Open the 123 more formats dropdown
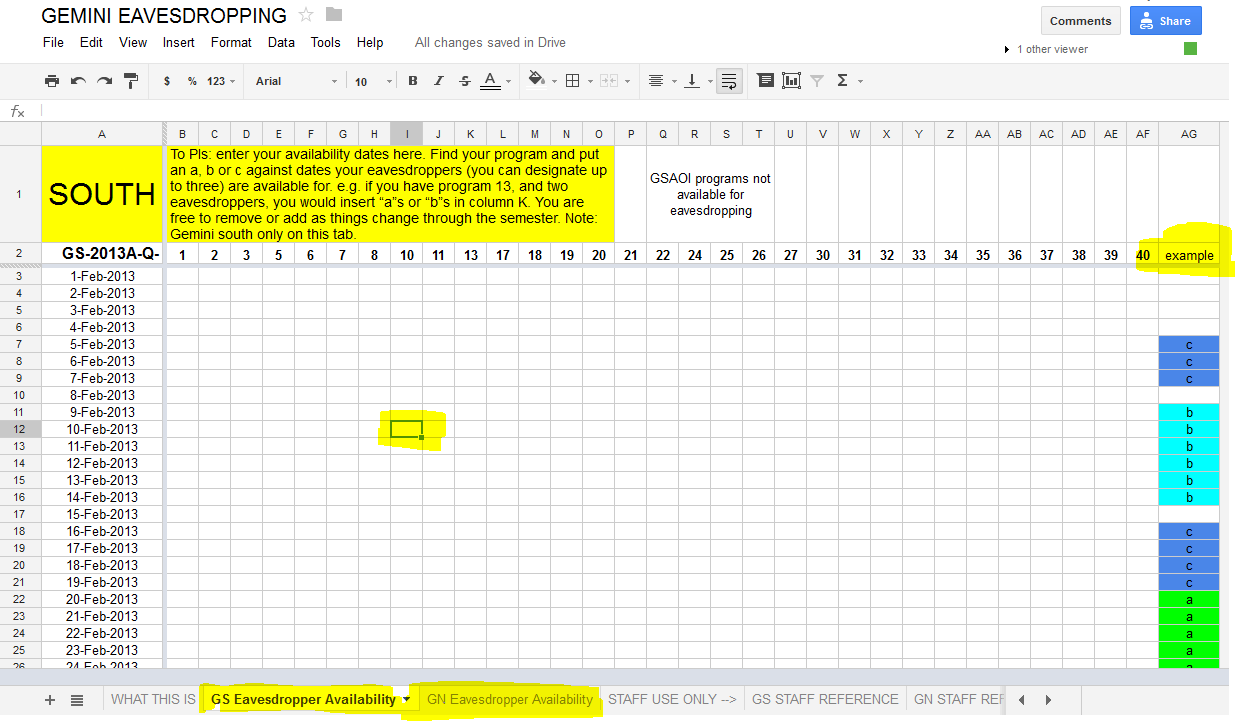This screenshot has height=721, width=1235. click(221, 81)
